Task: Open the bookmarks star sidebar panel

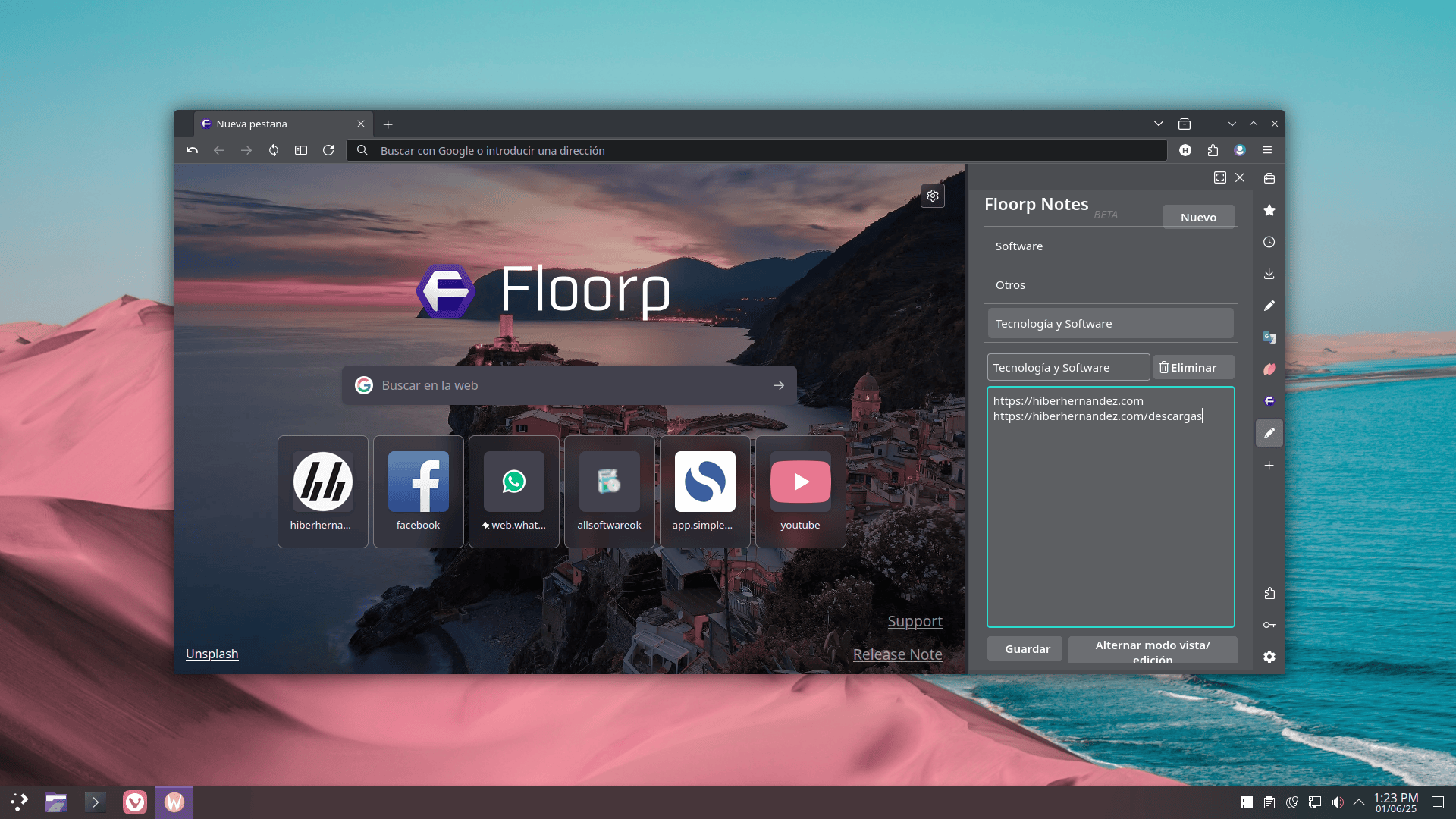Action: [x=1269, y=210]
